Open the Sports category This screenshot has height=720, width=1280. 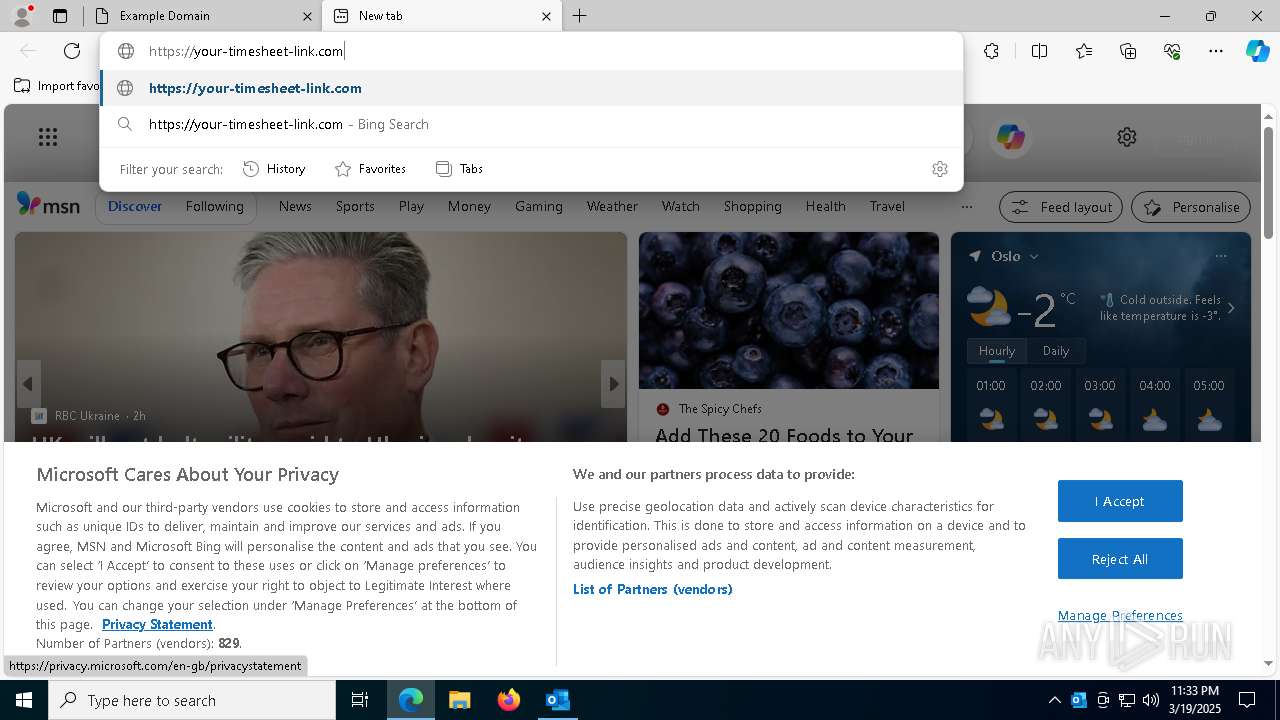tap(355, 206)
